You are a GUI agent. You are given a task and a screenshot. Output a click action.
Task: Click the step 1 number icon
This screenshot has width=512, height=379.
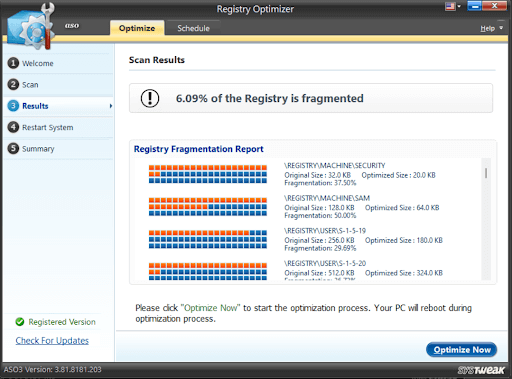coord(13,63)
